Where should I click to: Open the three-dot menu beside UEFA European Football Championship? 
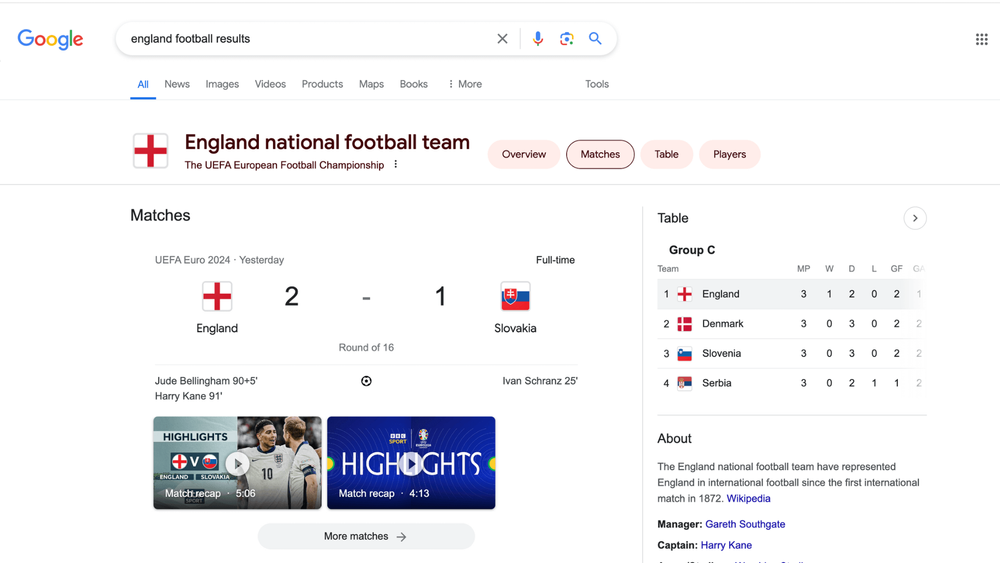[x=396, y=165]
